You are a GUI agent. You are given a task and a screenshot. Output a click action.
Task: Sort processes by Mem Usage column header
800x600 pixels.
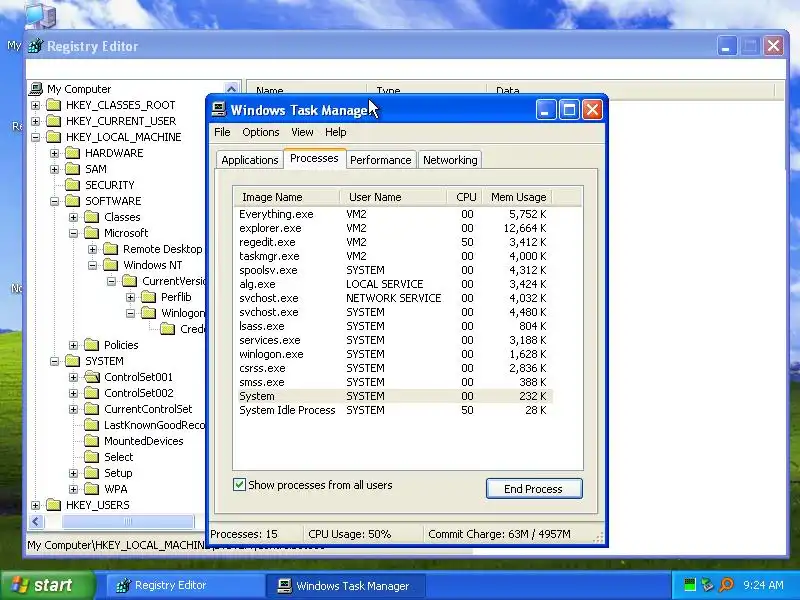tap(518, 197)
